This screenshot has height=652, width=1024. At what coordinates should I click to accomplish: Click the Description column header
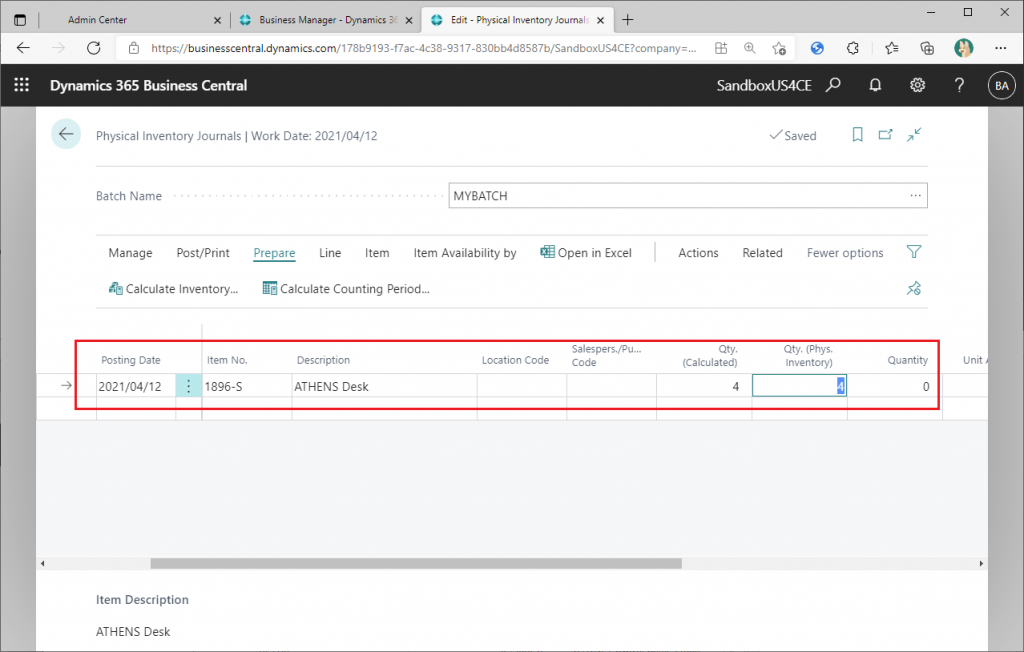click(323, 360)
